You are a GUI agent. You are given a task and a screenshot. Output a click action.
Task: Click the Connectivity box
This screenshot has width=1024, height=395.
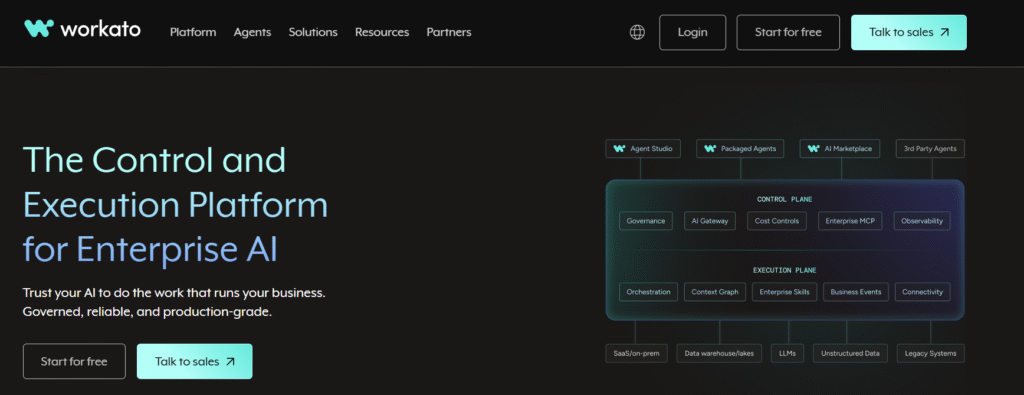point(923,292)
